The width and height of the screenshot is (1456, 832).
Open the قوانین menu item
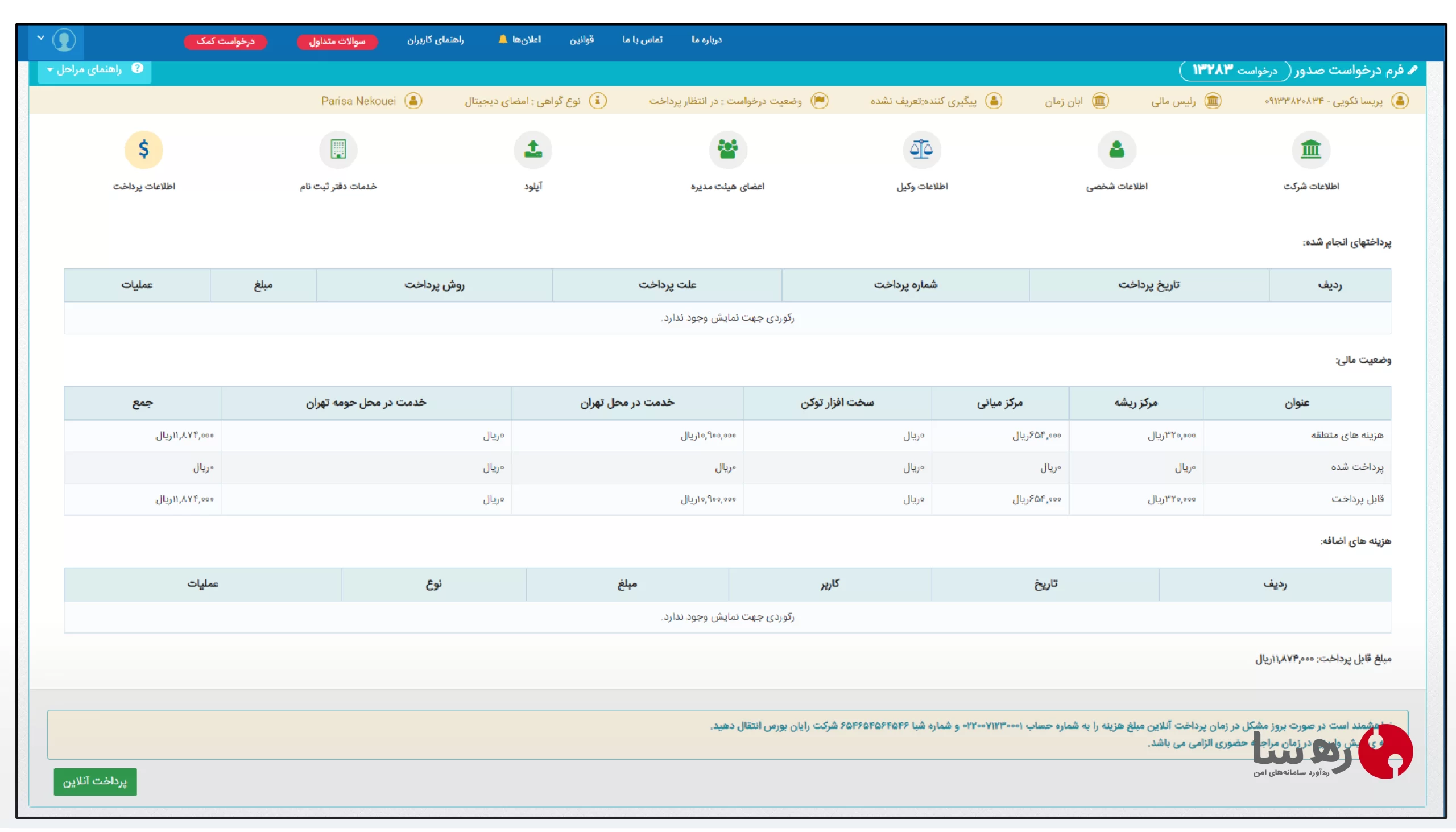click(x=581, y=39)
